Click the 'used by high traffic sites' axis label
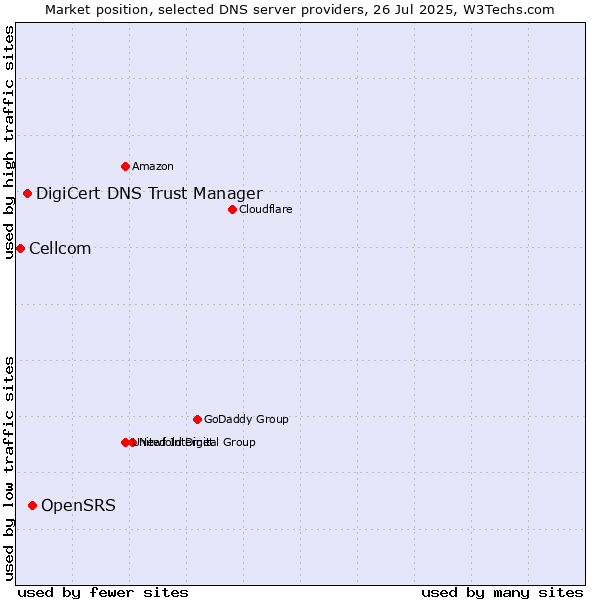Screen dimensions: 600x600 click(x=9, y=142)
